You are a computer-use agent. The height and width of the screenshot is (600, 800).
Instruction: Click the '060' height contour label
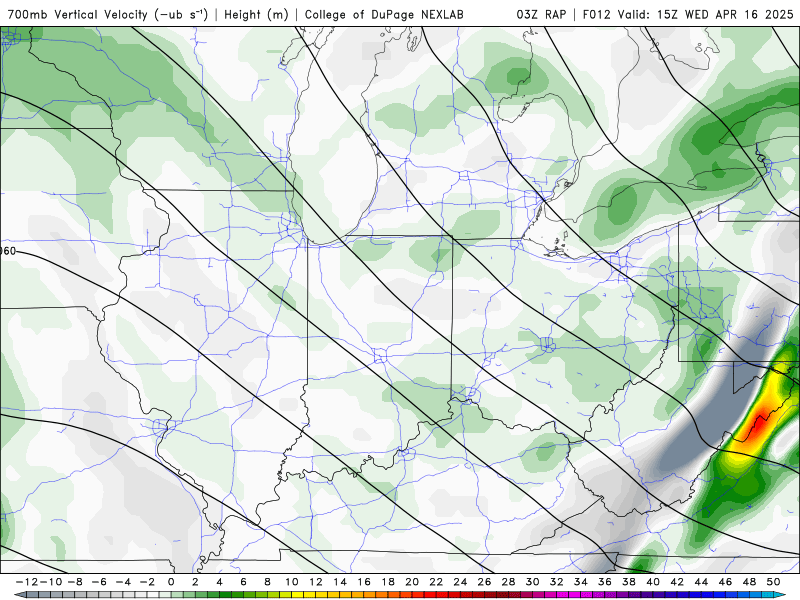(x=8, y=251)
